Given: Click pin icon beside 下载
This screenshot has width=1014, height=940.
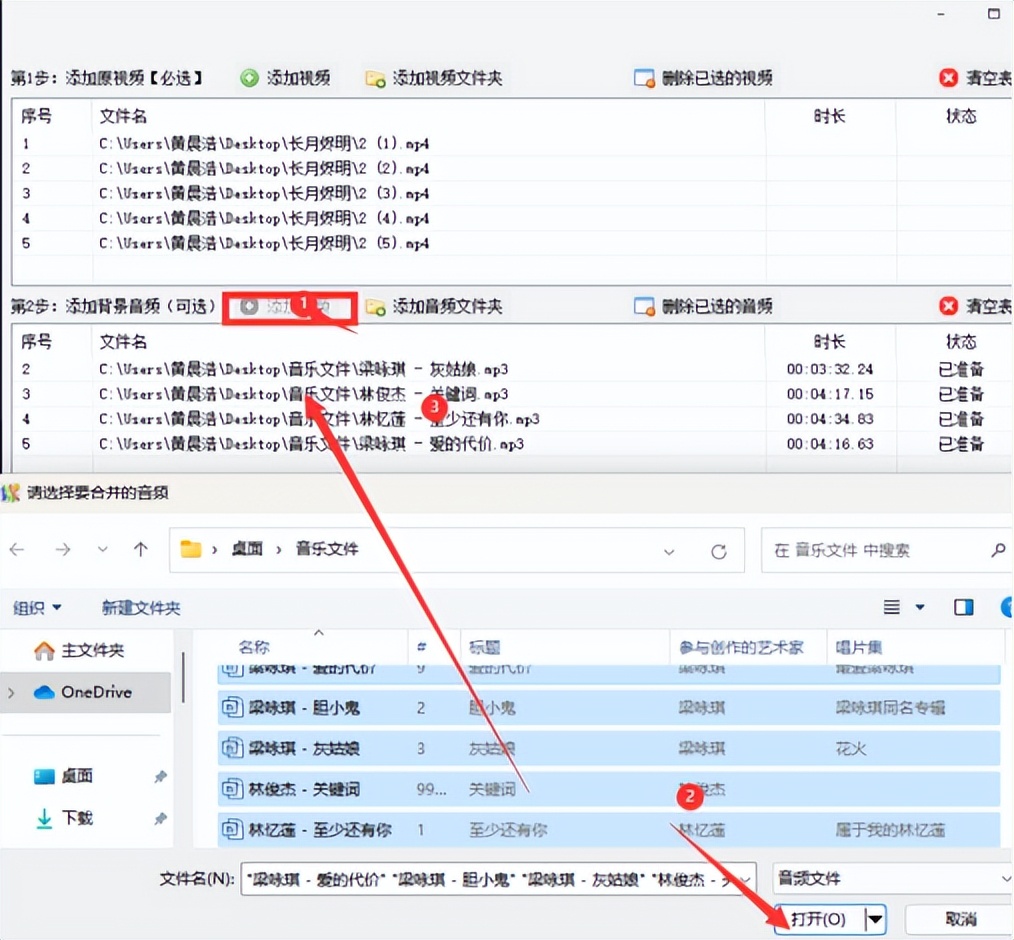Looking at the screenshot, I should [x=160, y=819].
